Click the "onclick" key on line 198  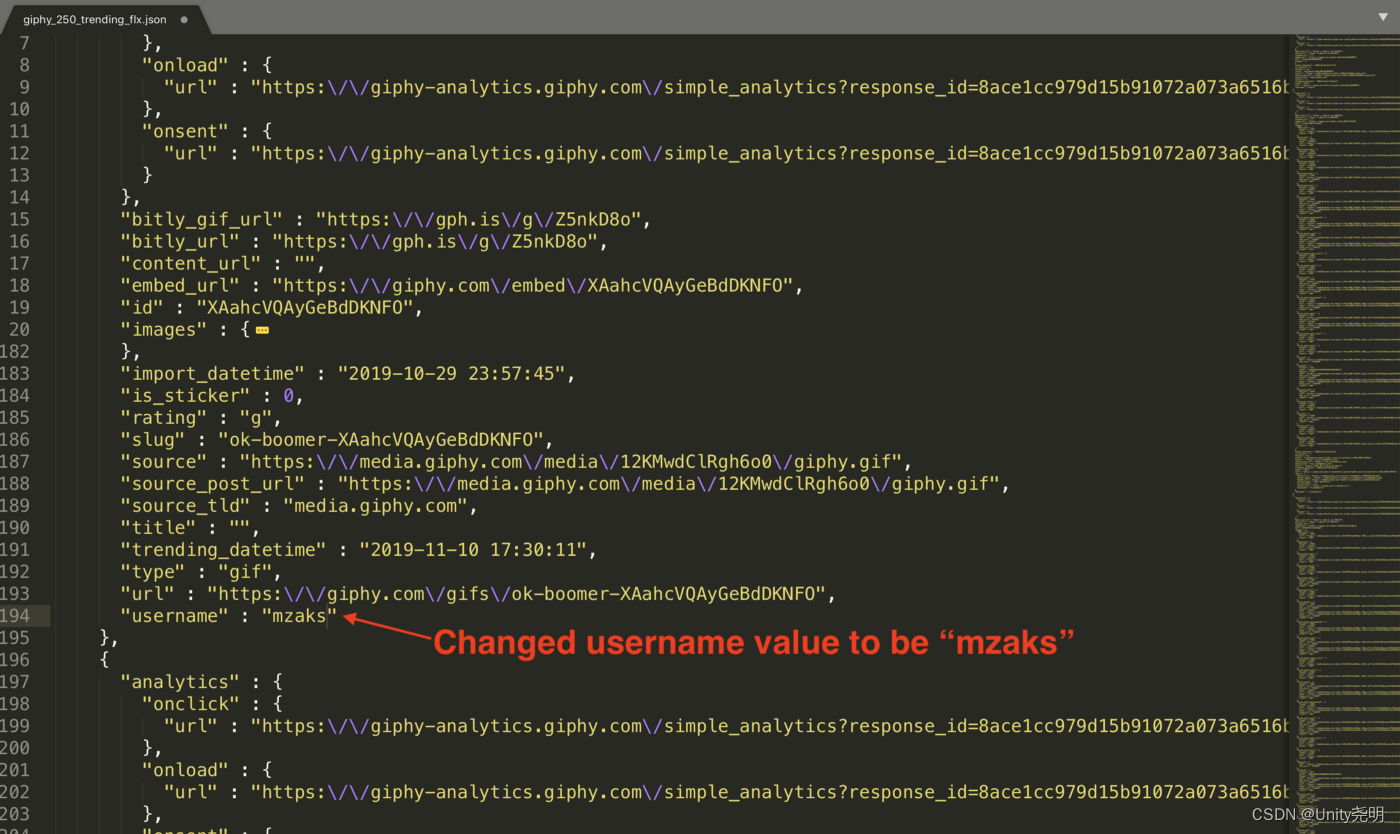pos(191,703)
